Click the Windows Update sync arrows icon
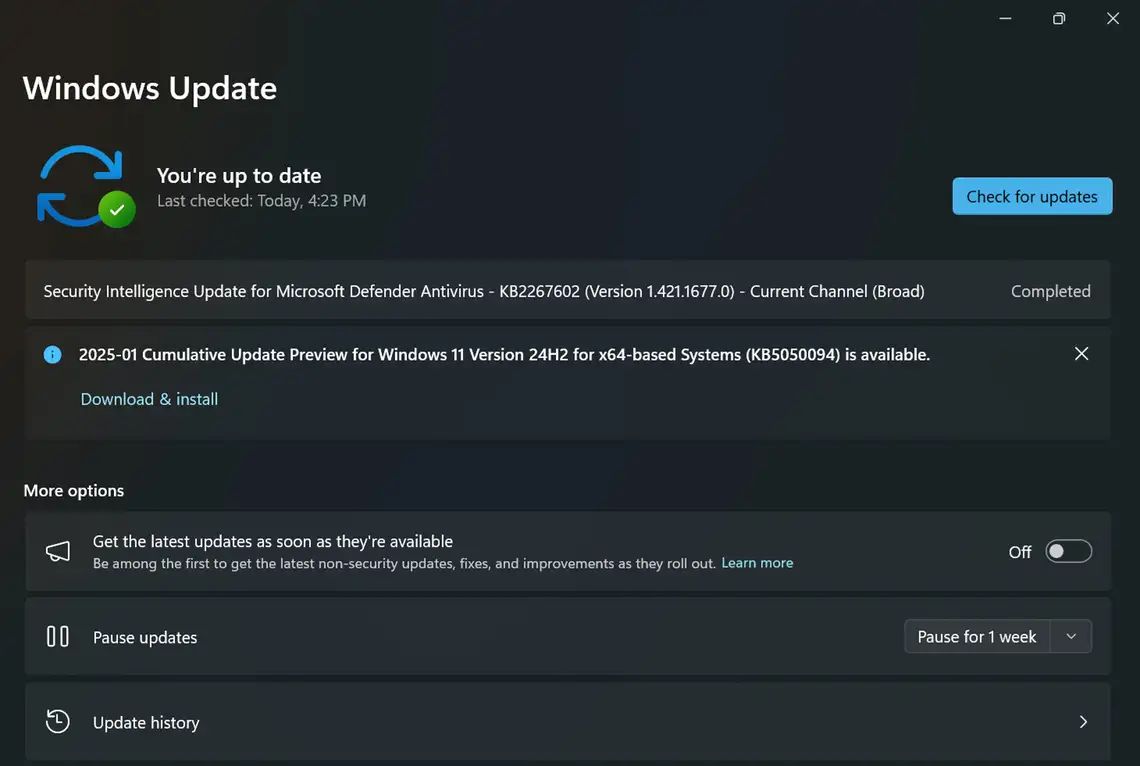This screenshot has width=1140, height=766. (80, 185)
